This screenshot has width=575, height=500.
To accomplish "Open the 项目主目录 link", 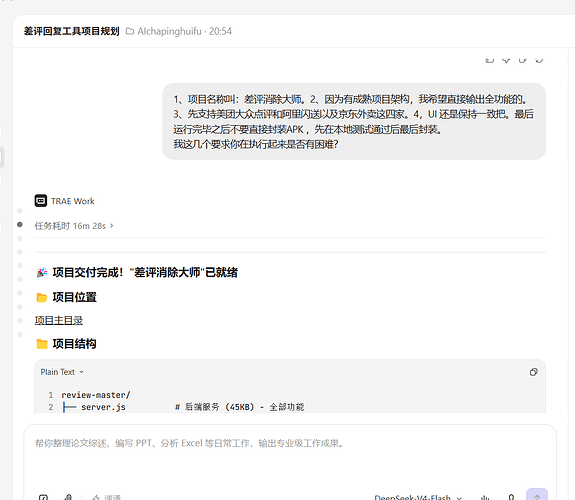I will coord(59,320).
